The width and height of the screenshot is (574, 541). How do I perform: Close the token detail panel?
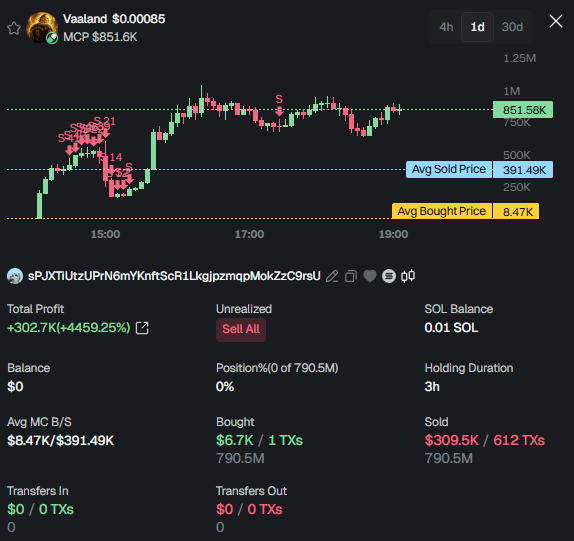[556, 21]
